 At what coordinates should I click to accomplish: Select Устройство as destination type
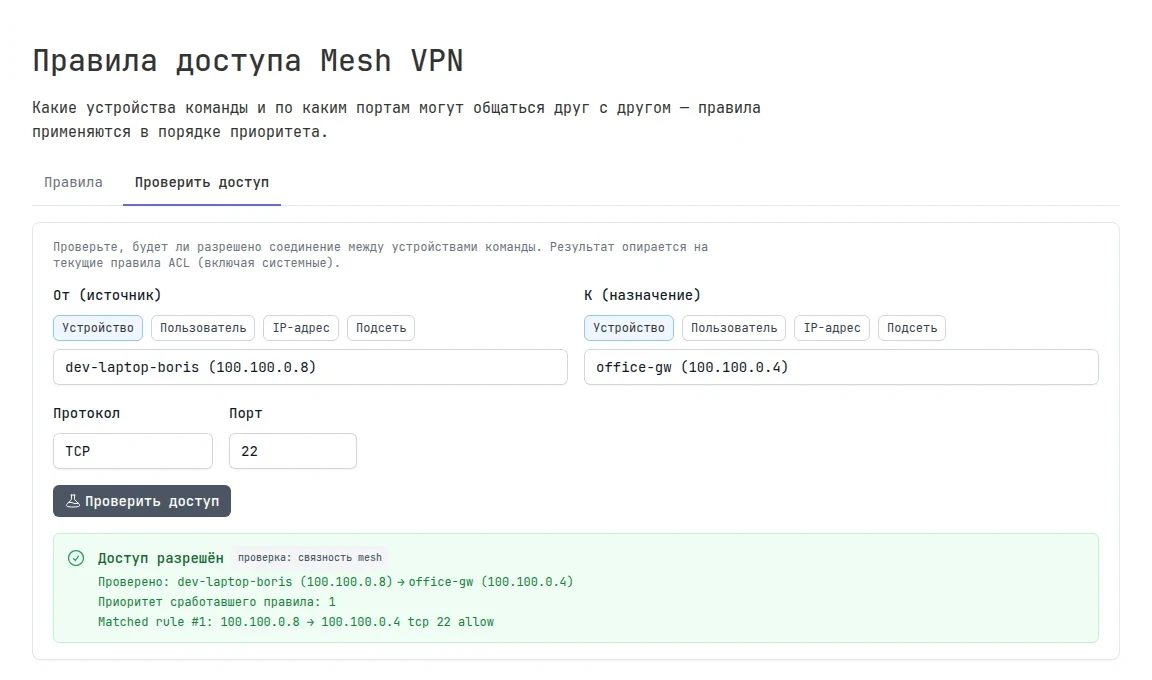[x=629, y=328]
